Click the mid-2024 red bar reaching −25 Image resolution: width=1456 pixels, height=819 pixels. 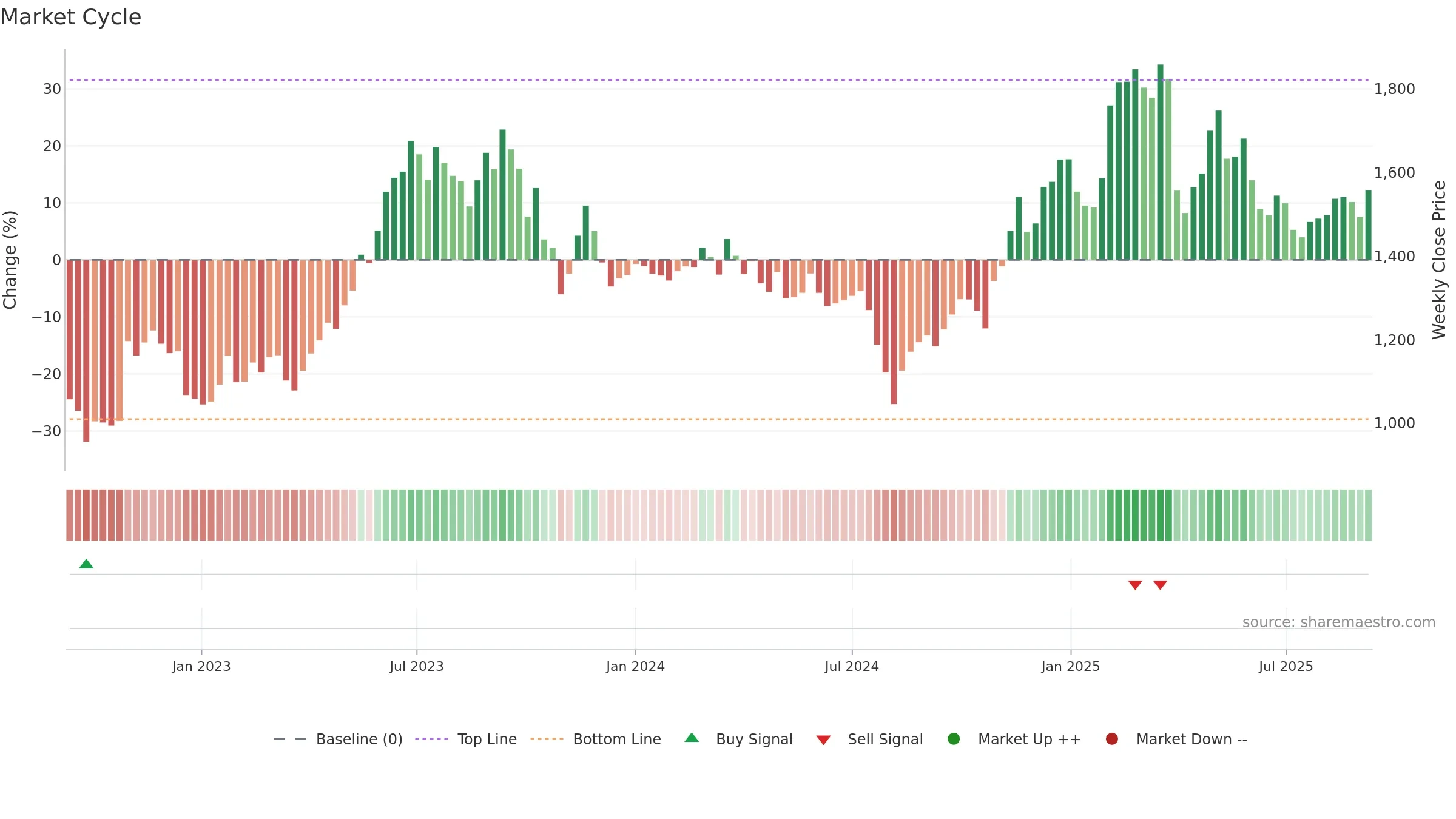(894, 332)
